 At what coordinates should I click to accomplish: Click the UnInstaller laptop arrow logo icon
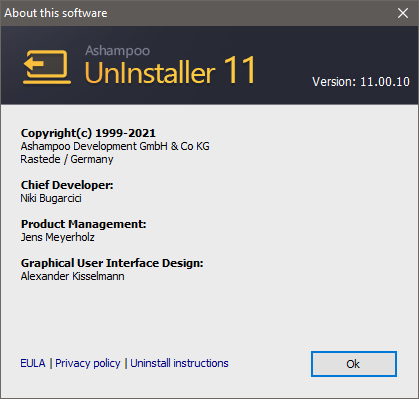pos(47,67)
